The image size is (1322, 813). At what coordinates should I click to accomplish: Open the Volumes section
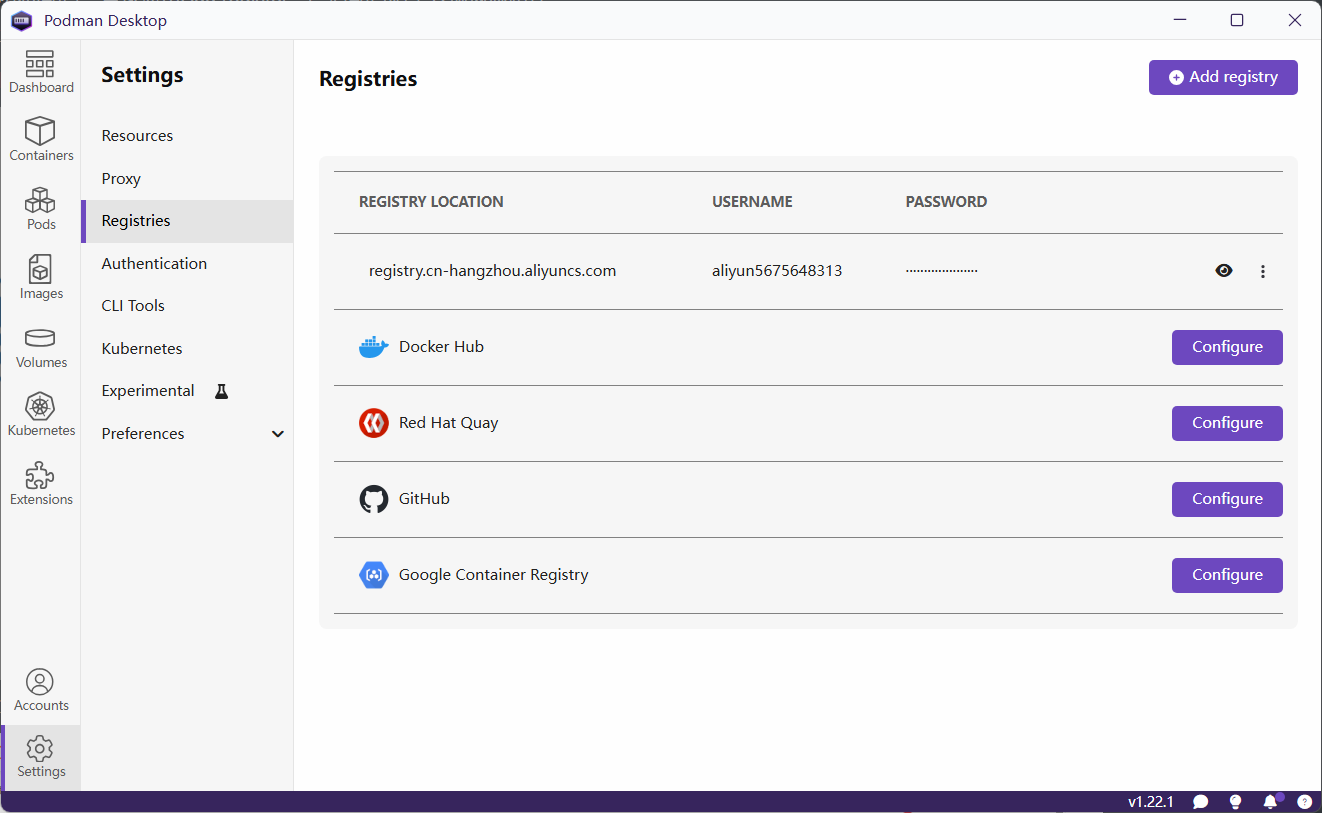click(41, 347)
